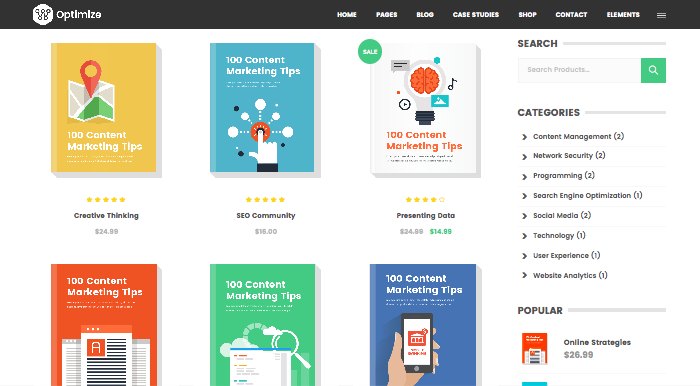Click the star rating under SEO Community
700x386 pixels.
click(x=265, y=199)
